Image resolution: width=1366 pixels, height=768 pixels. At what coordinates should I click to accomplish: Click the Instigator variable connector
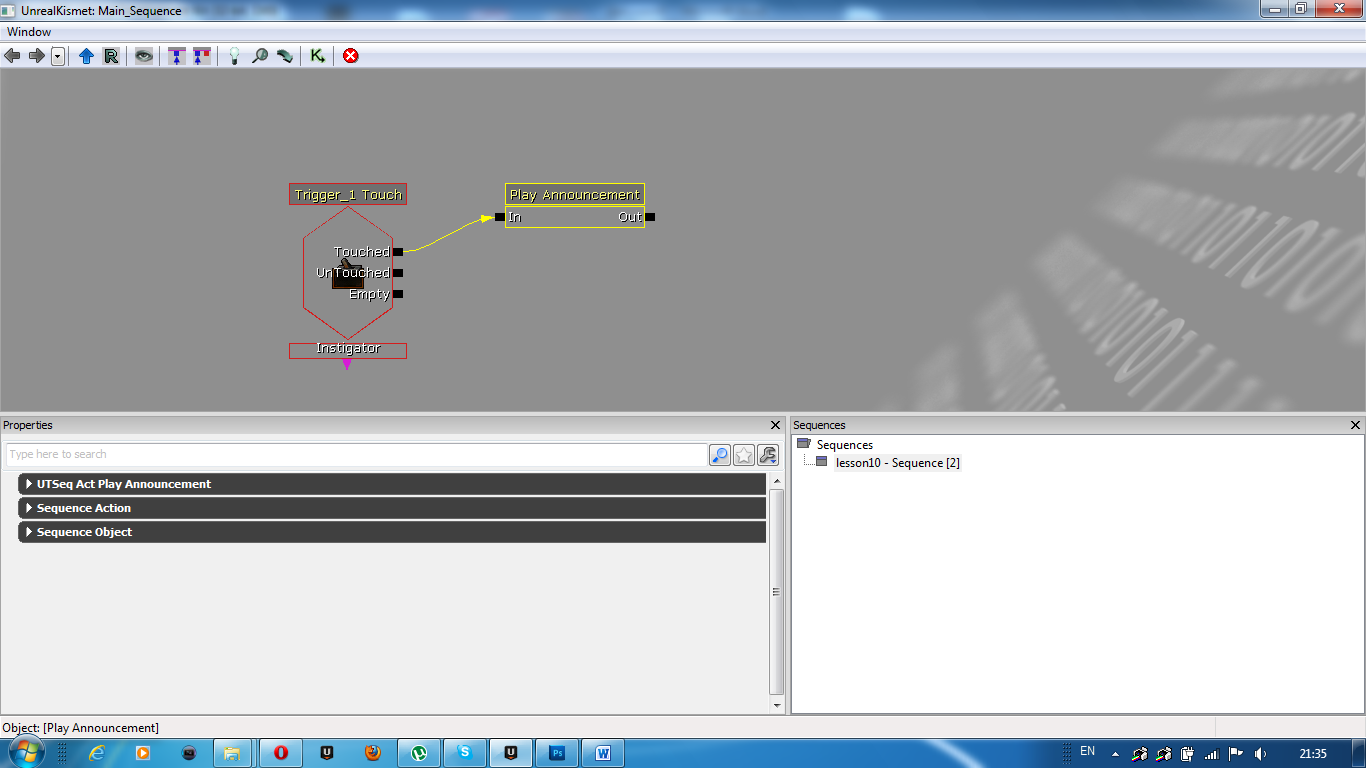point(347,364)
